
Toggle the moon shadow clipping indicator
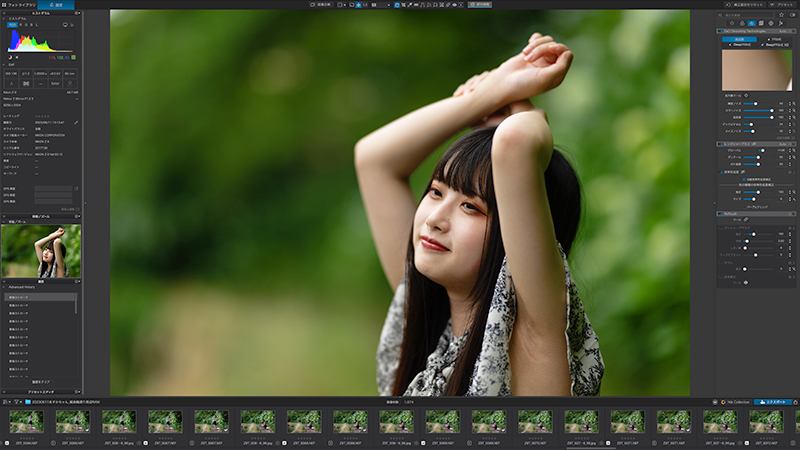pyautogui.click(x=10, y=57)
